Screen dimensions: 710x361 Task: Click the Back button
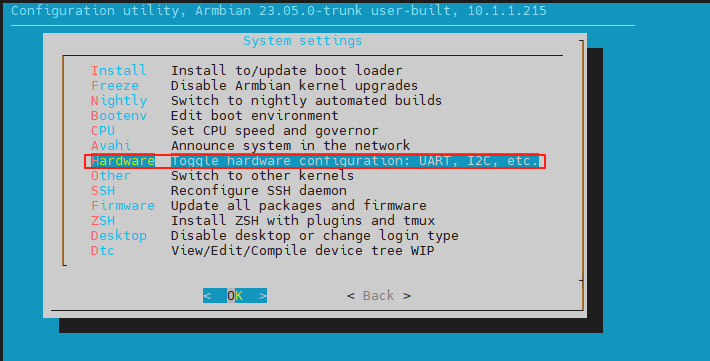[x=379, y=296]
